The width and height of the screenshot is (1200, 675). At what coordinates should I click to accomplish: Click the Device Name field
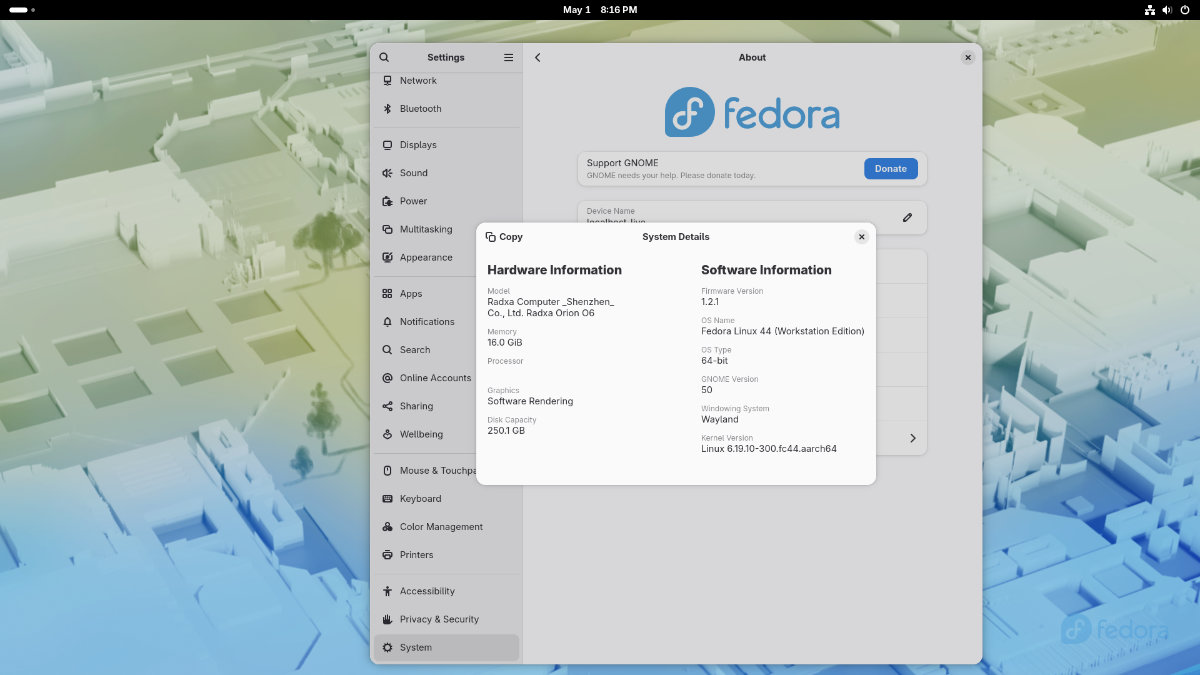tap(752, 217)
